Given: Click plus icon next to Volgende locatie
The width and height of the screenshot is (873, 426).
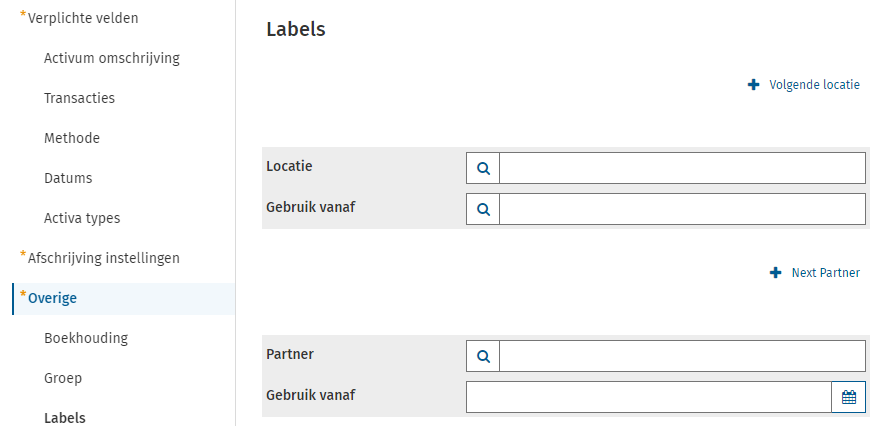Looking at the screenshot, I should pyautogui.click(x=753, y=85).
